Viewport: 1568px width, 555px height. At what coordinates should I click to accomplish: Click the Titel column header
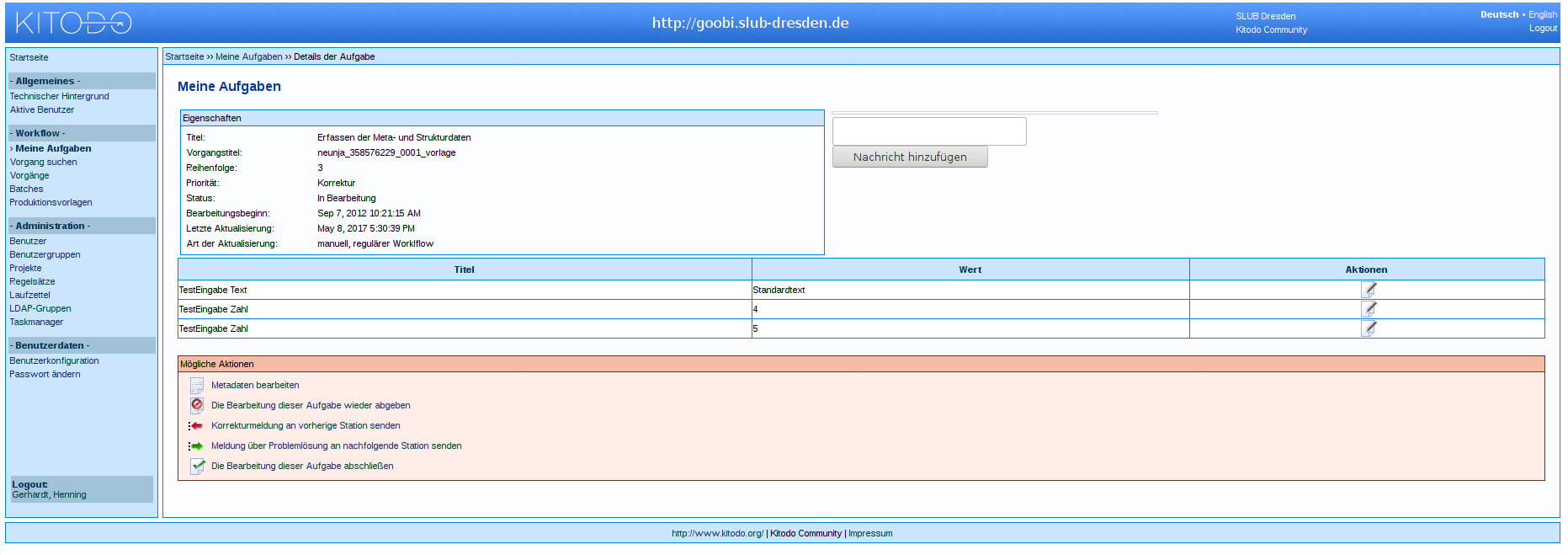[465, 269]
